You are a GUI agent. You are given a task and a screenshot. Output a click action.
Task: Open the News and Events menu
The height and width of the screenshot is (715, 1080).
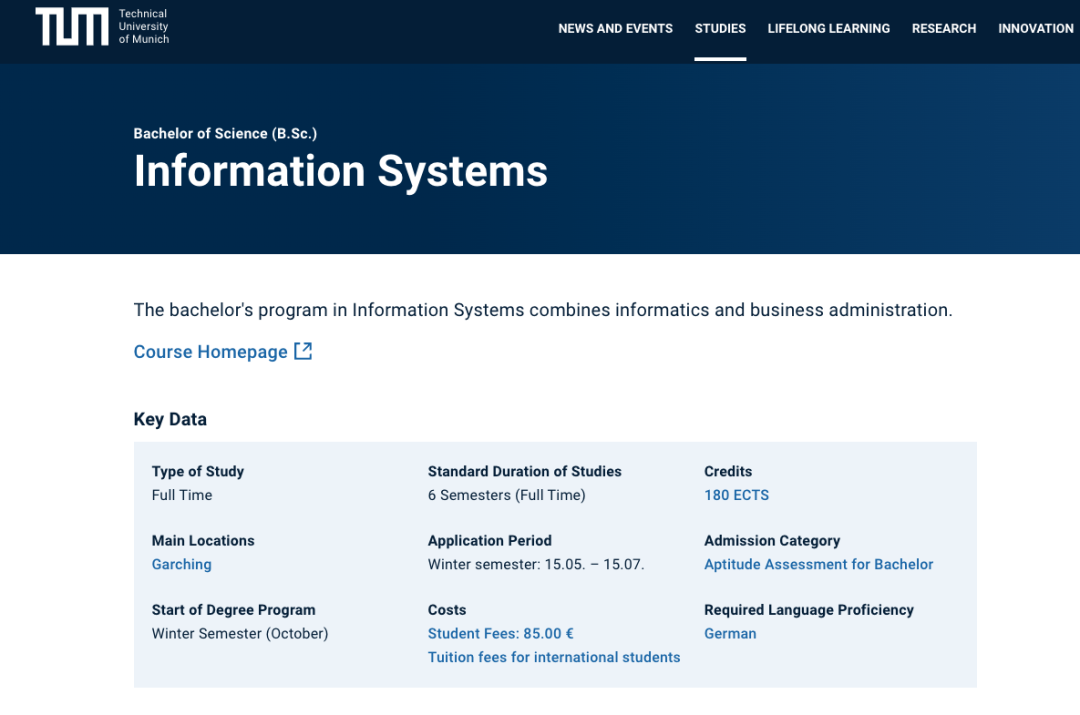pos(615,28)
